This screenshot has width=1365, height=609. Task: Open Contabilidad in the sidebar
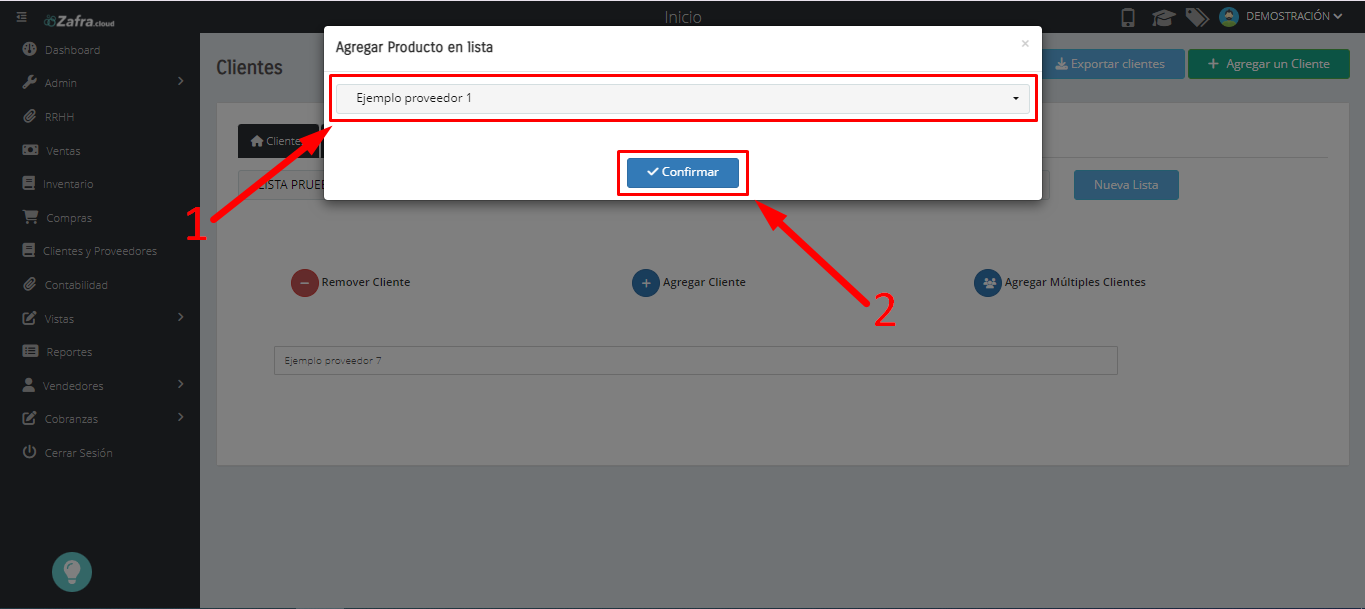[x=76, y=285]
